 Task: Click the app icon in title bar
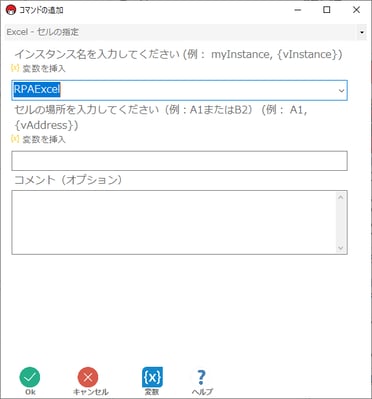coord(11,10)
